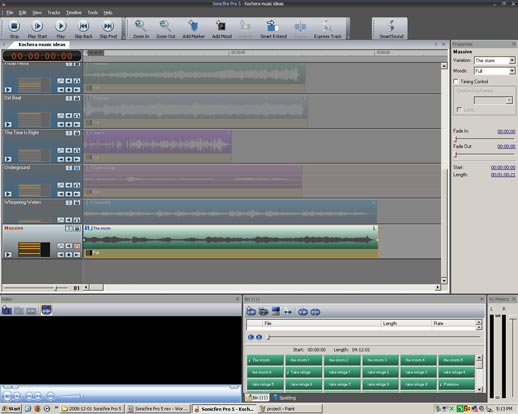The image size is (518, 414).
Task: Click the Firefox quick-launch icon in the taskbar
Action: pyautogui.click(x=37, y=409)
